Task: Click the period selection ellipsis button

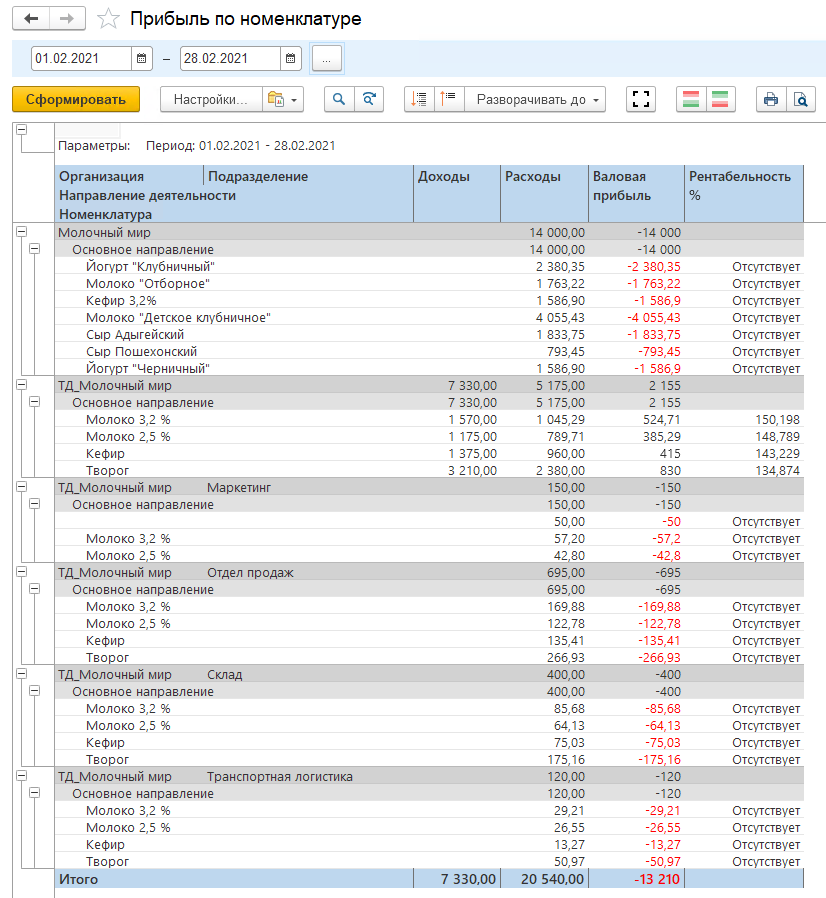Action: [x=326, y=59]
